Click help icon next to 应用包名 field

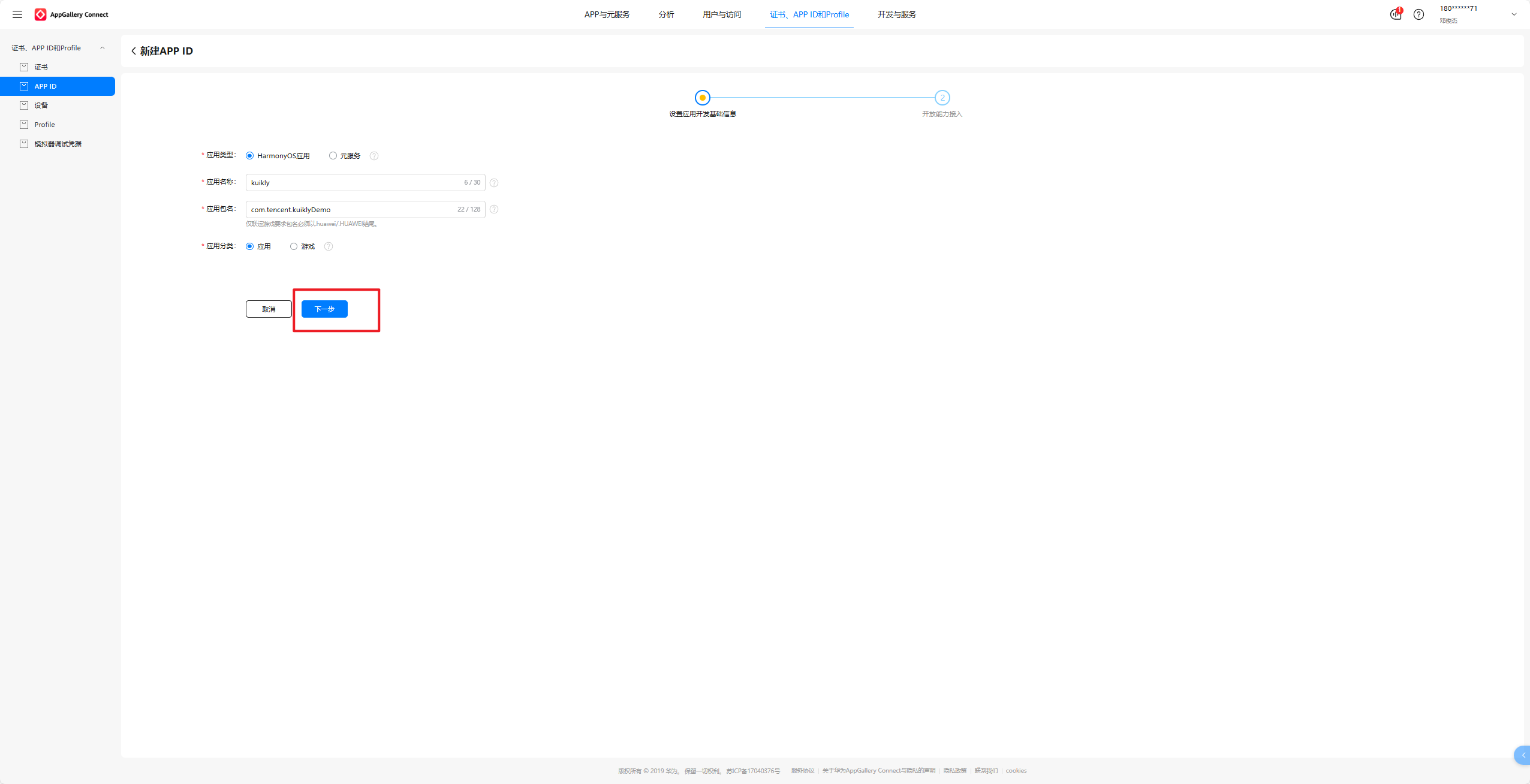[494, 209]
